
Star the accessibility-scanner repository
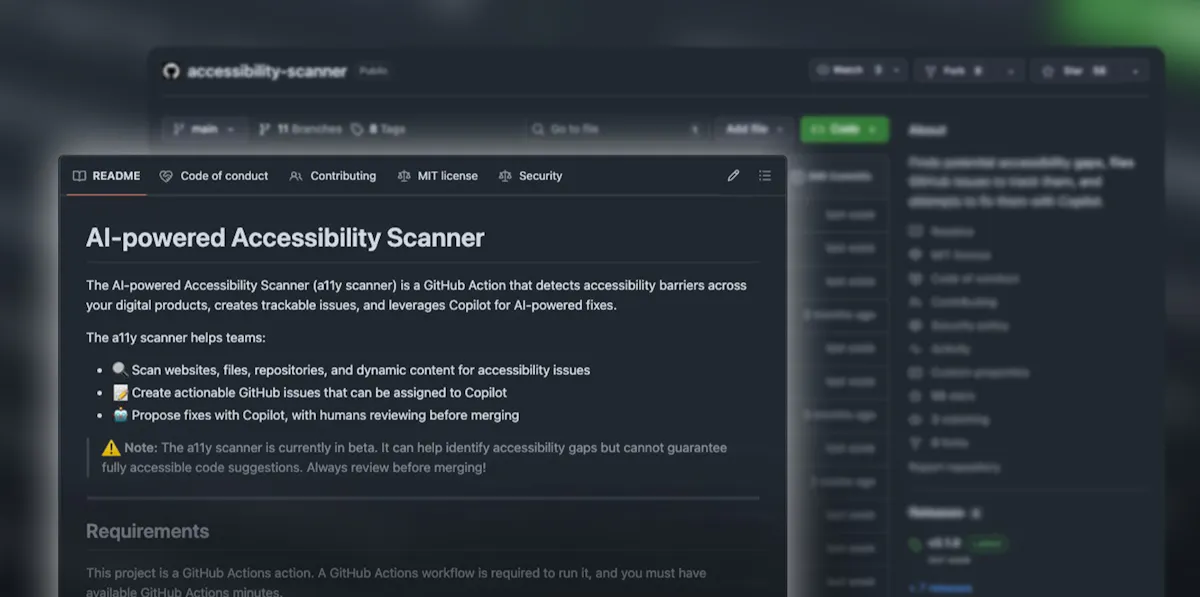[1075, 70]
